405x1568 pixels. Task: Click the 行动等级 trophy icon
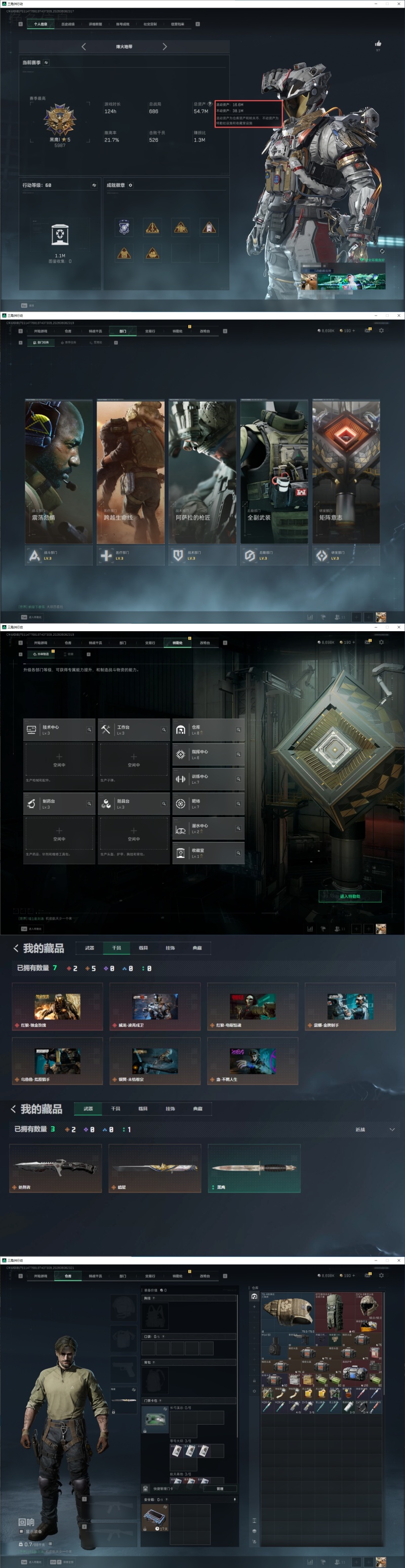point(60,235)
